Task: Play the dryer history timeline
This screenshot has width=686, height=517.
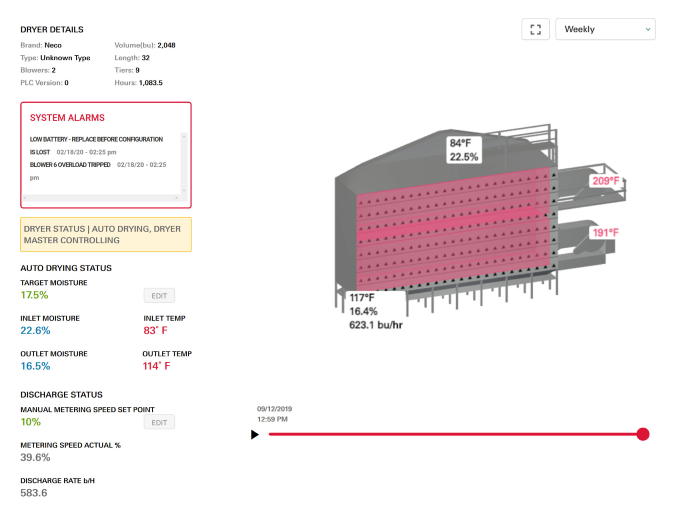Action: 255,434
